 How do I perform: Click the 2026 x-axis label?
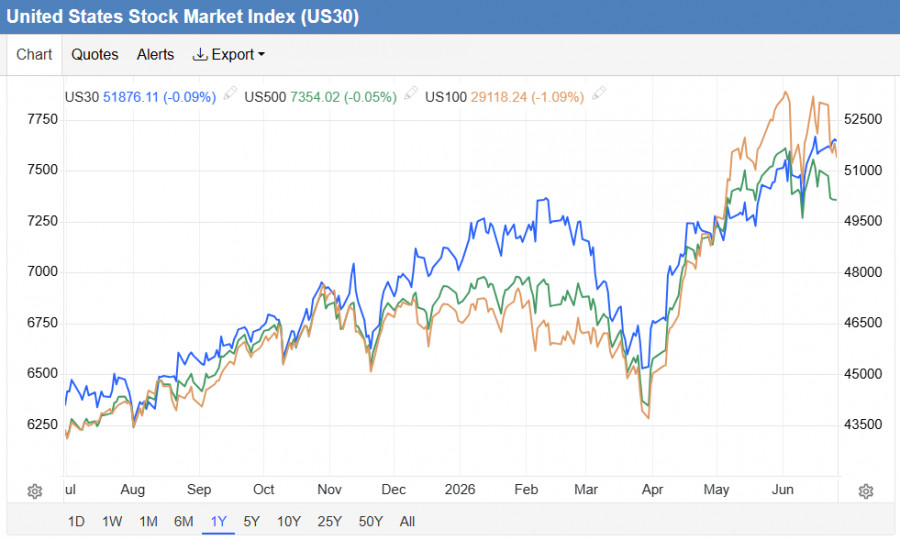(460, 490)
